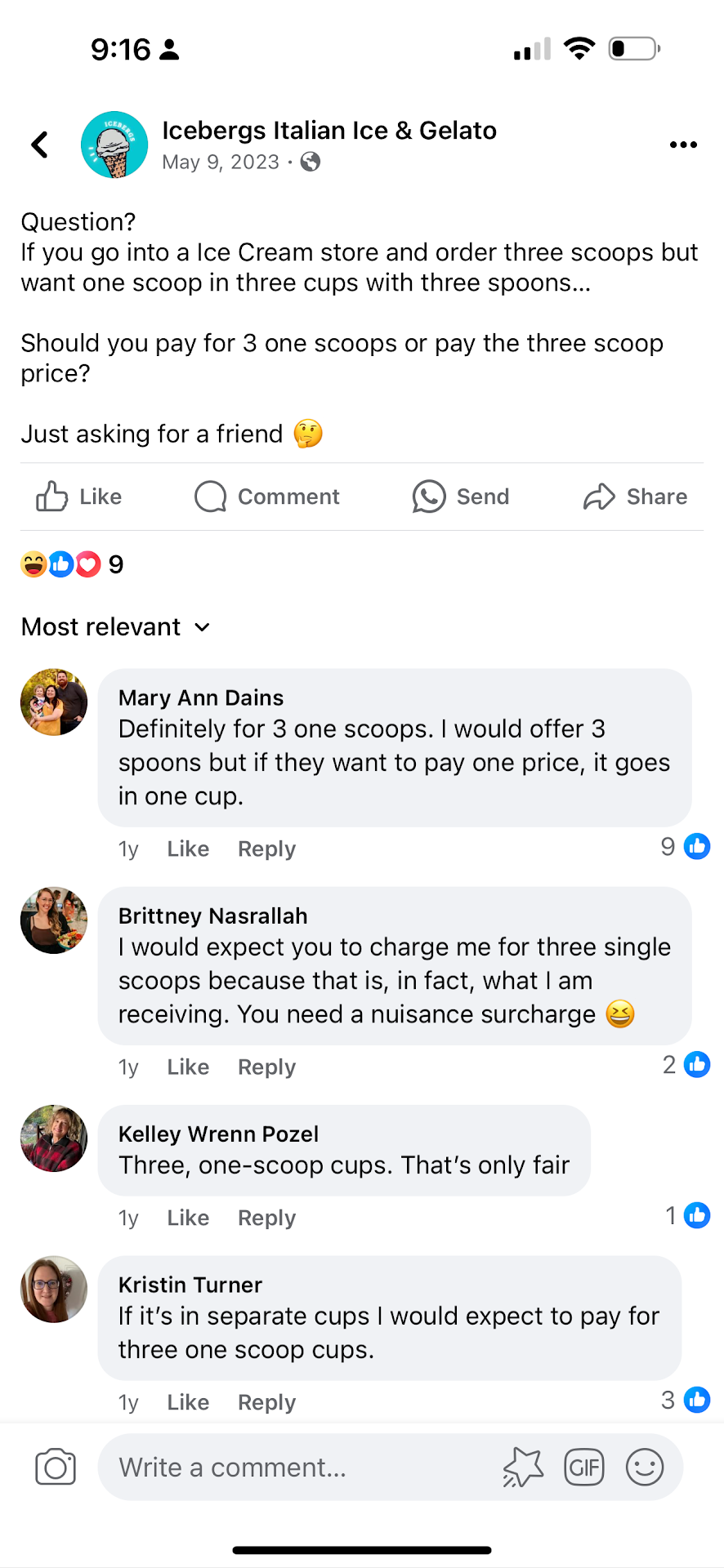The width and height of the screenshot is (724, 1568).
Task: Tap the camera icon to attach photo
Action: click(x=56, y=1467)
